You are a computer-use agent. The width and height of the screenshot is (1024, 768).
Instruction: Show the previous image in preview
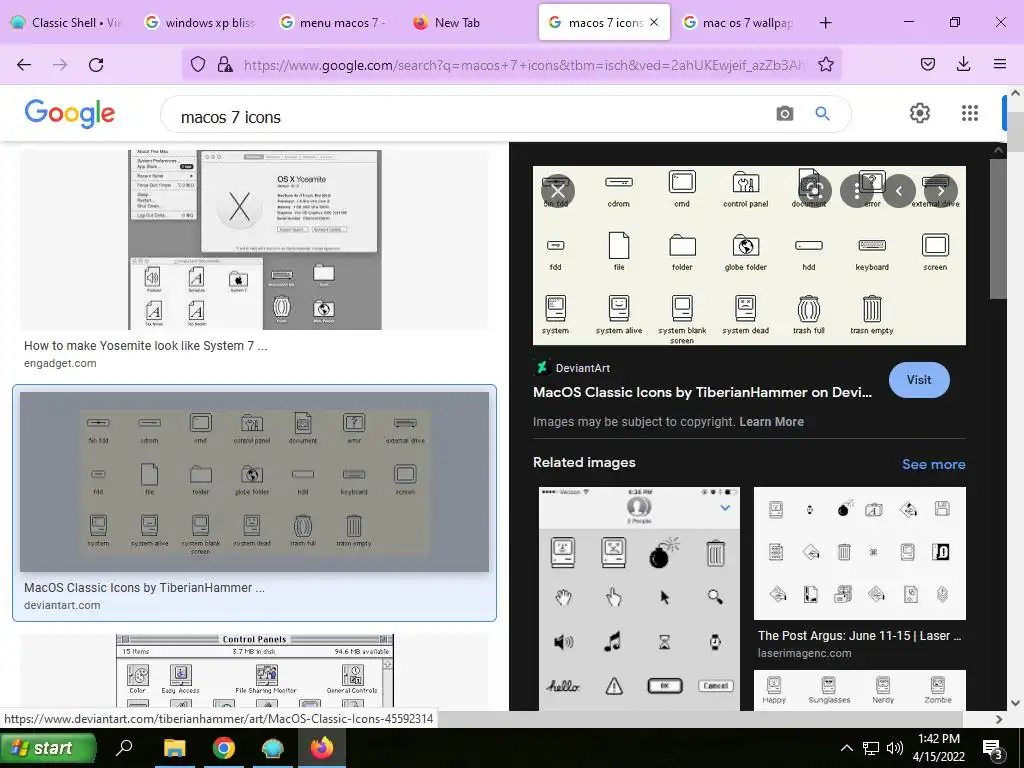tap(899, 191)
